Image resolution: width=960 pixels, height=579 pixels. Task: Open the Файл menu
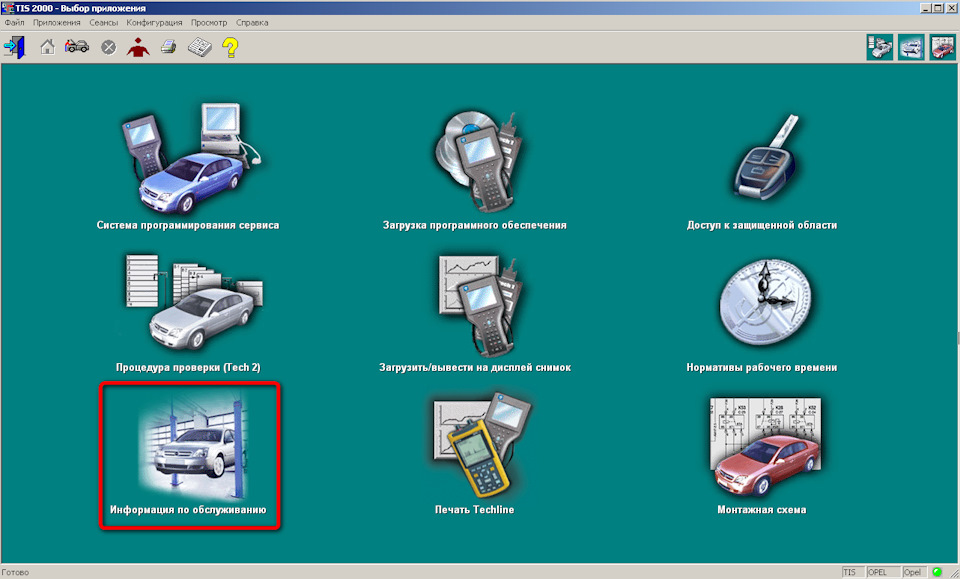[x=15, y=23]
